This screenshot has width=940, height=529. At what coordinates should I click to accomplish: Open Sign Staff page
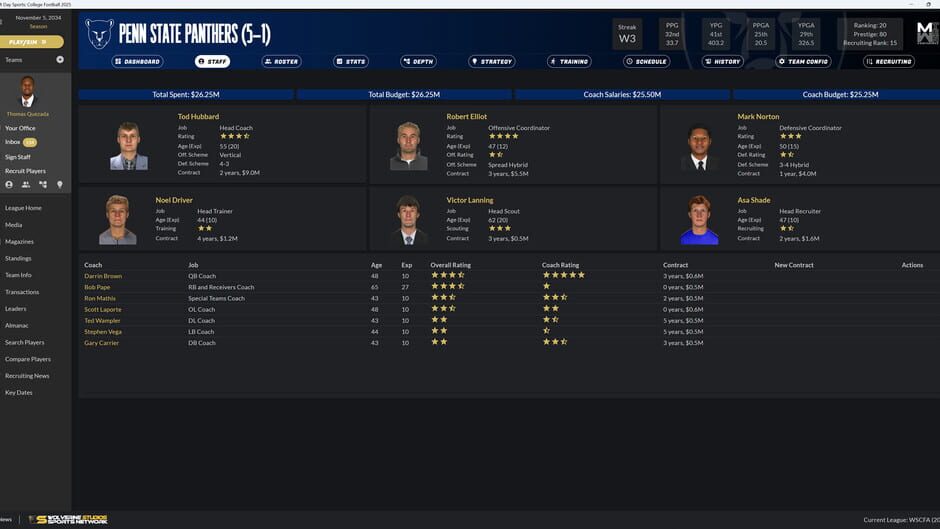(18, 157)
